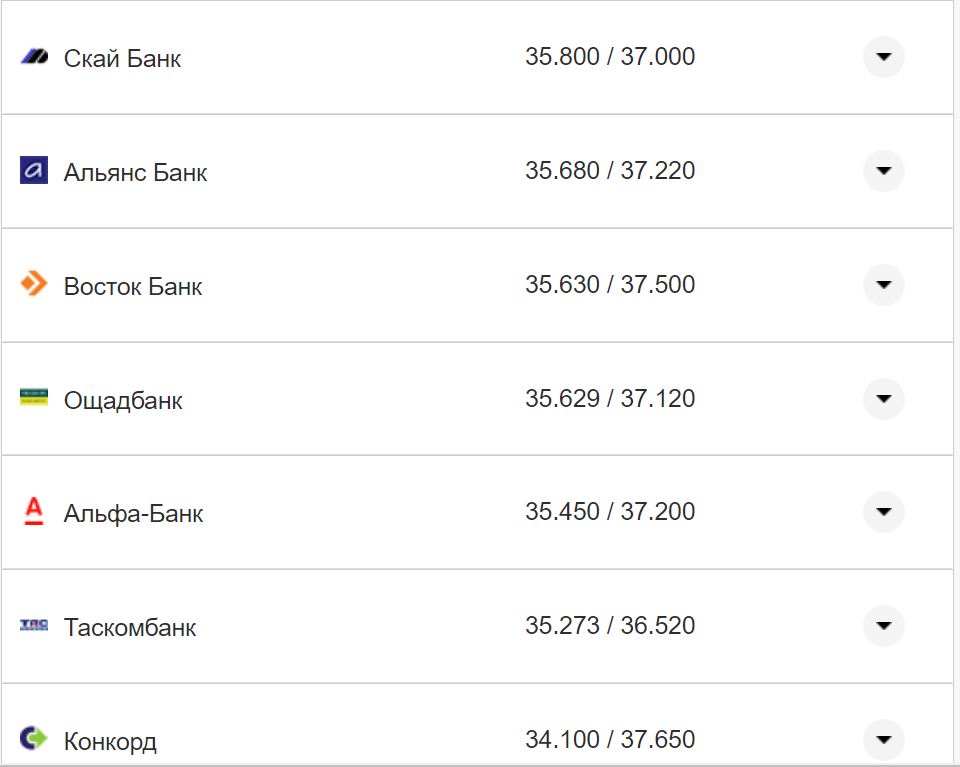
Task: Open the Ощадбанк name link
Action: pos(123,401)
